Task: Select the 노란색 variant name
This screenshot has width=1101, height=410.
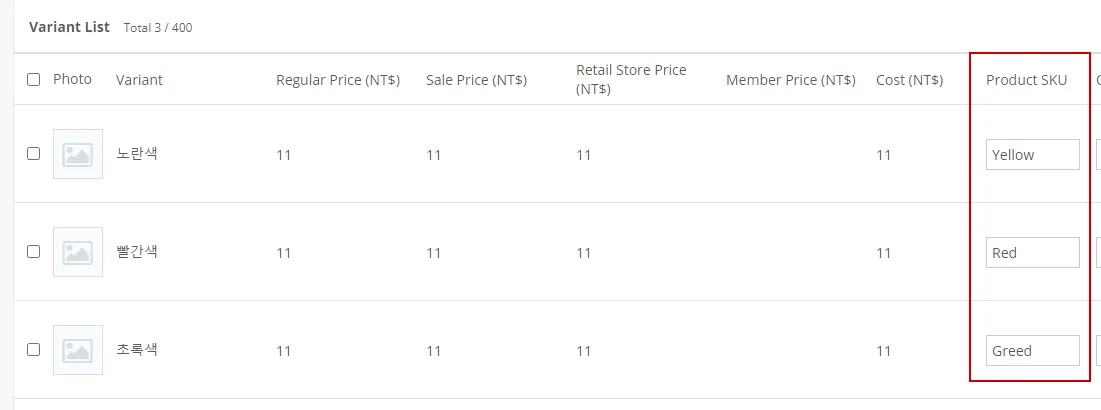Action: coord(137,154)
